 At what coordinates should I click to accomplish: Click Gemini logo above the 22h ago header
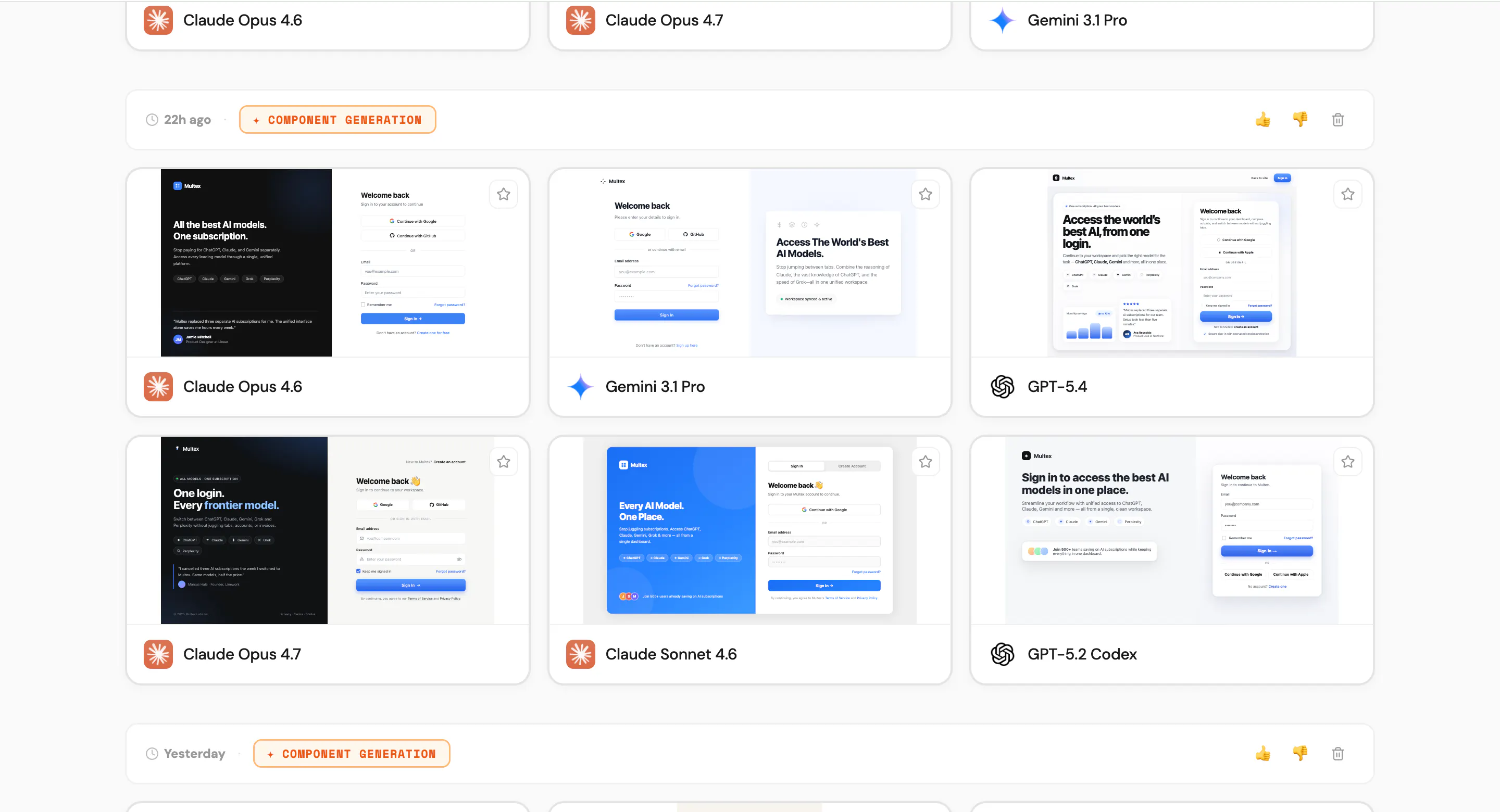[x=1002, y=20]
